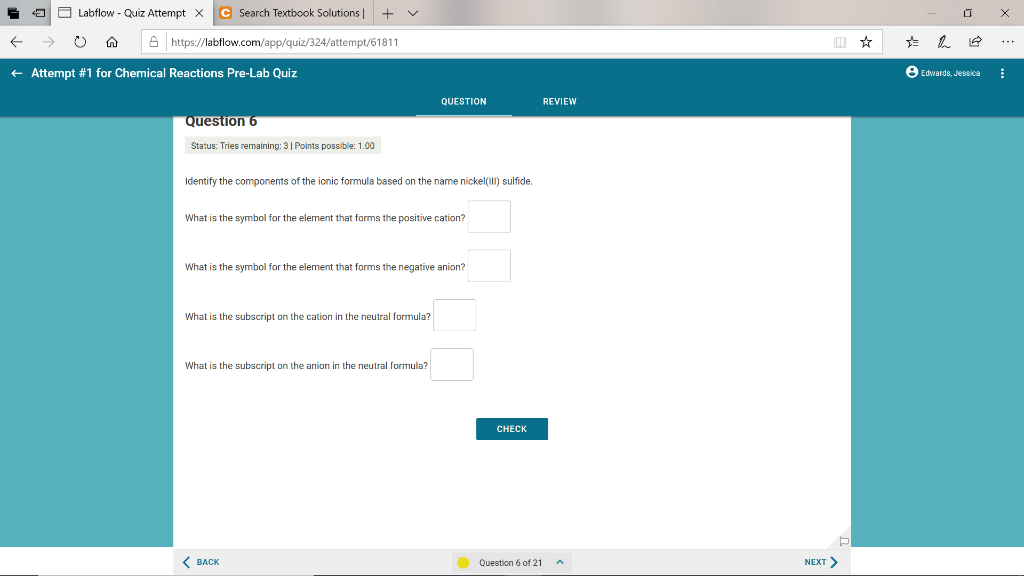This screenshot has width=1024, height=576.
Task: Click the feedback flag near the scrollbar
Action: pyautogui.click(x=843, y=539)
